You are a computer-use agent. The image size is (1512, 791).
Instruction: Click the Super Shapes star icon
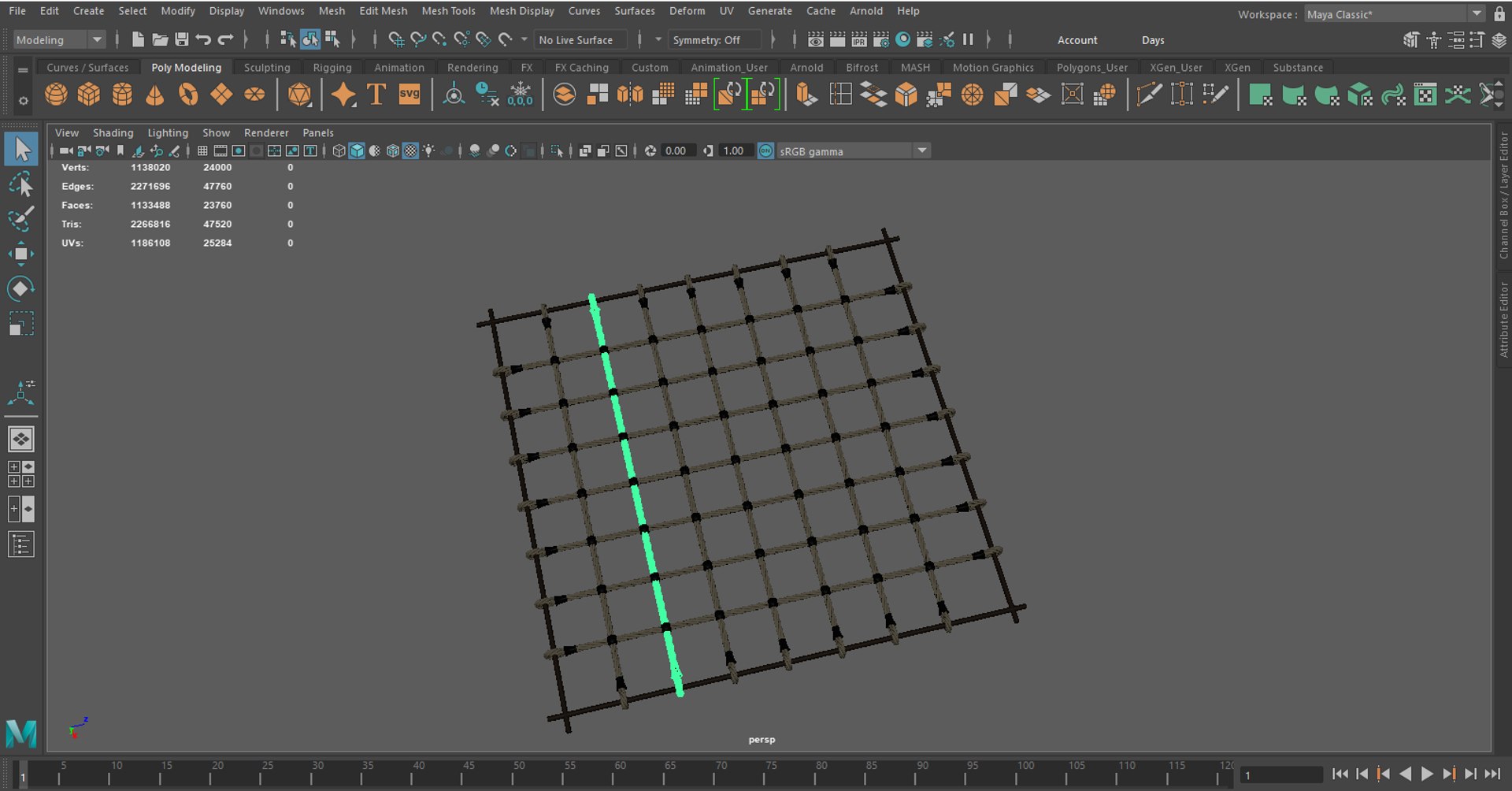click(x=343, y=95)
